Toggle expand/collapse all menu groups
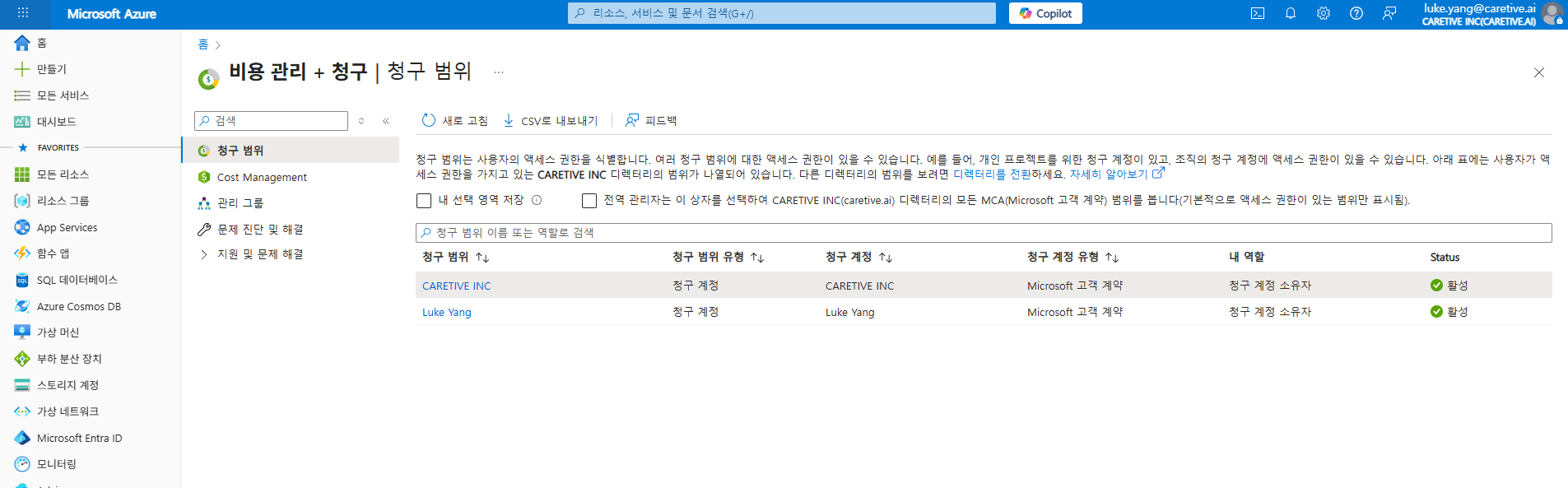The width and height of the screenshot is (1568, 488). point(361,121)
